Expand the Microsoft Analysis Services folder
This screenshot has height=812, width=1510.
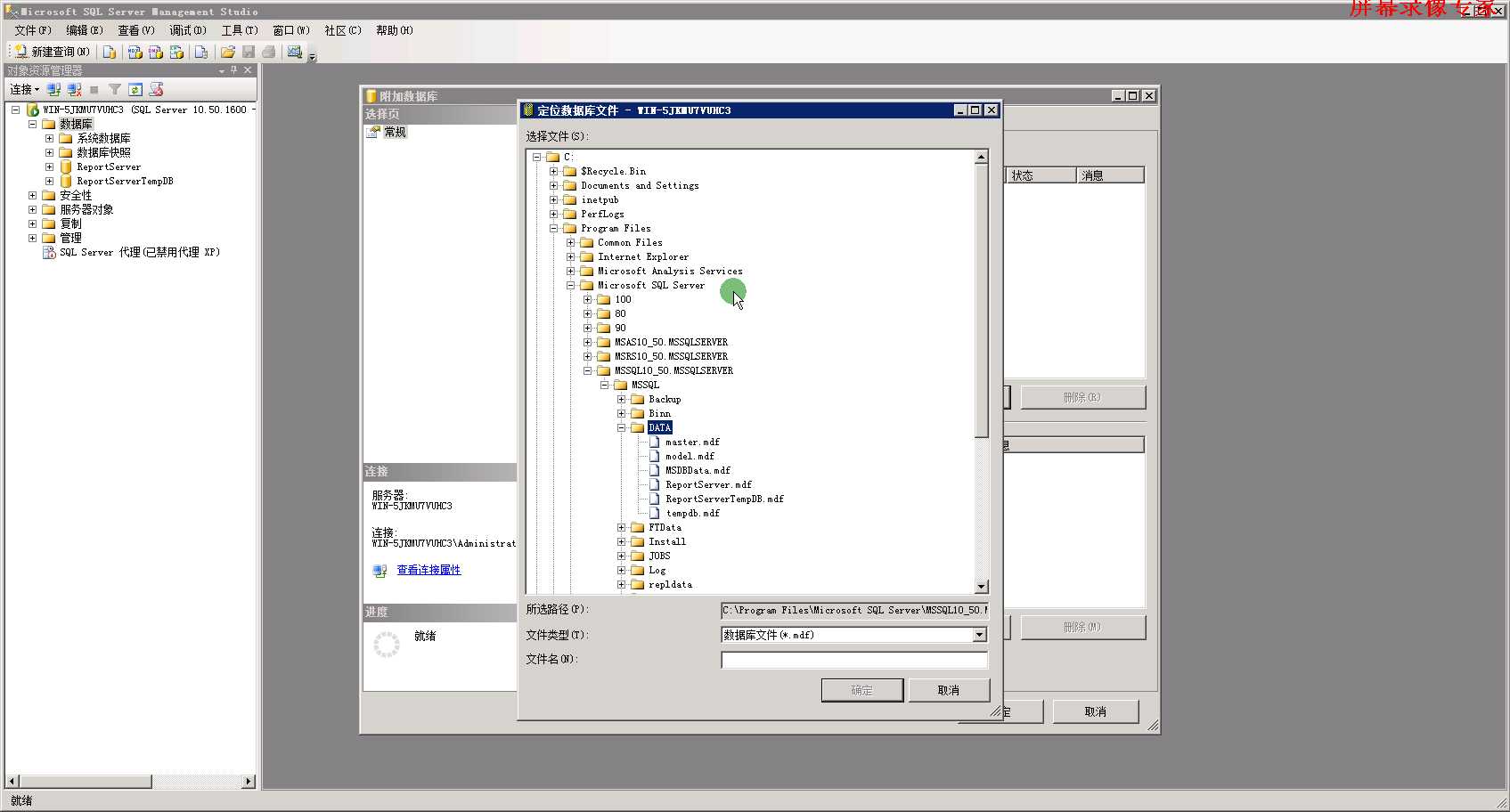[x=571, y=271]
